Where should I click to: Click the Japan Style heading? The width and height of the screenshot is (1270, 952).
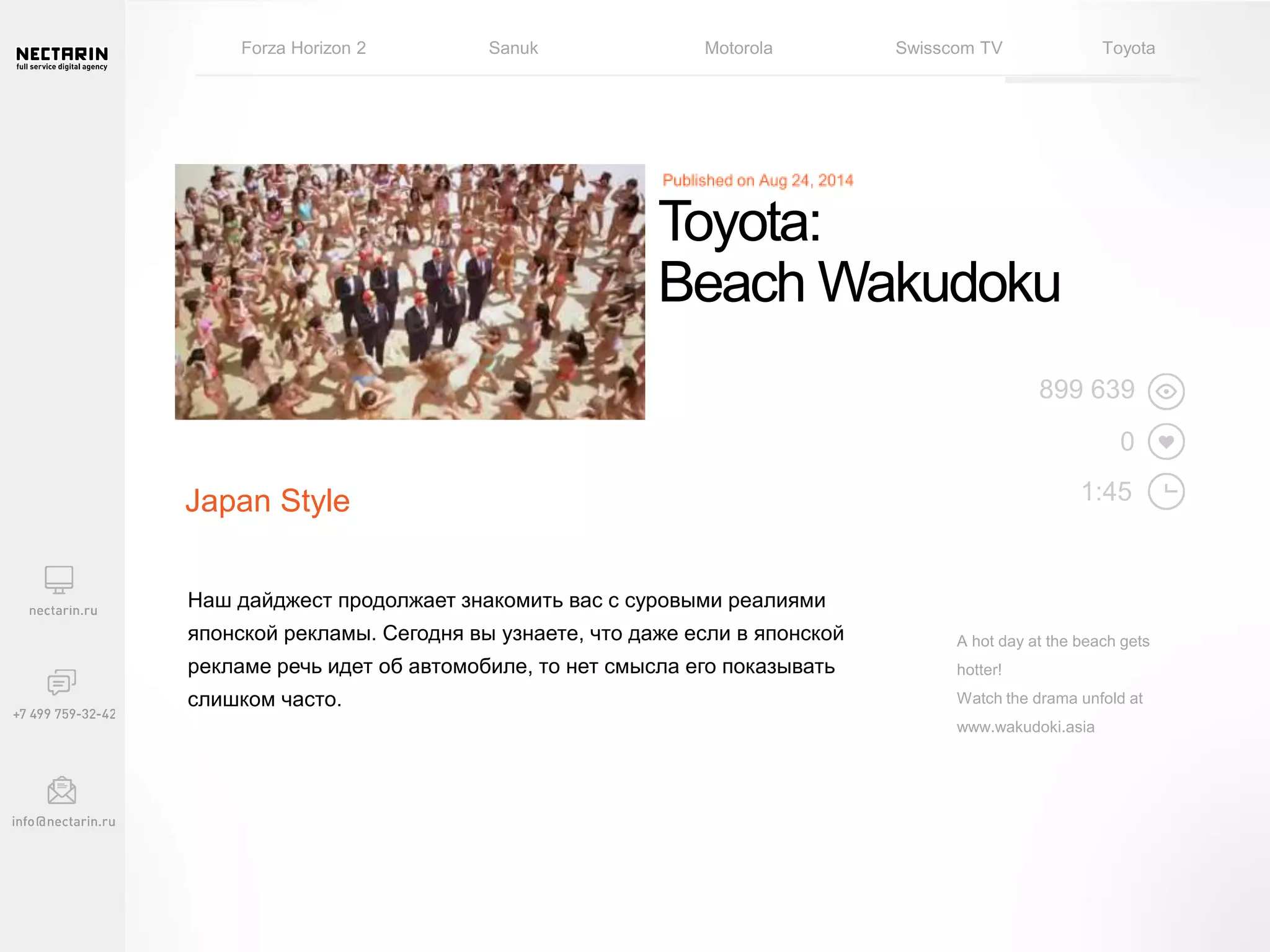click(x=267, y=501)
